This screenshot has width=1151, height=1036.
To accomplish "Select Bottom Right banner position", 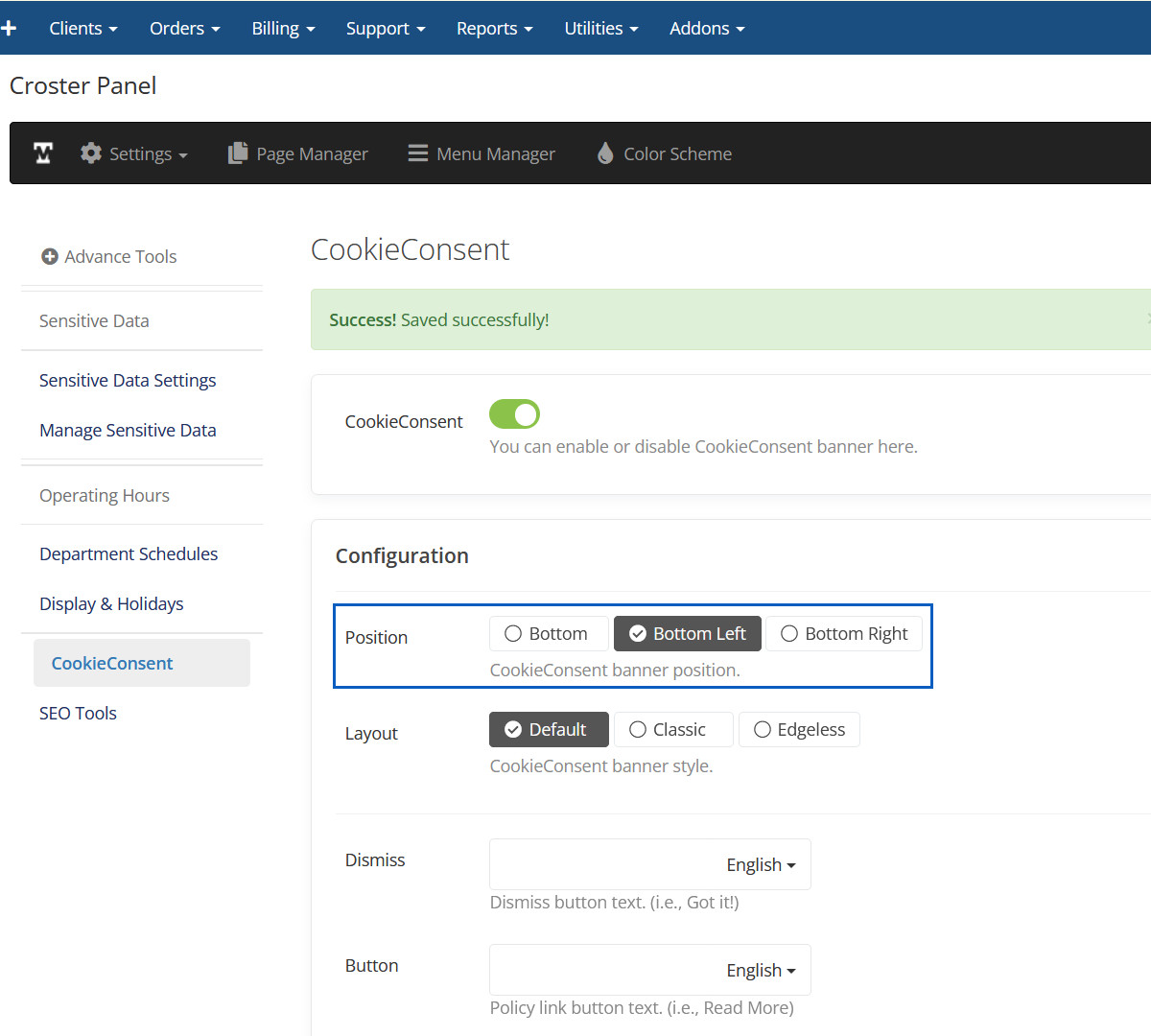I will click(844, 634).
